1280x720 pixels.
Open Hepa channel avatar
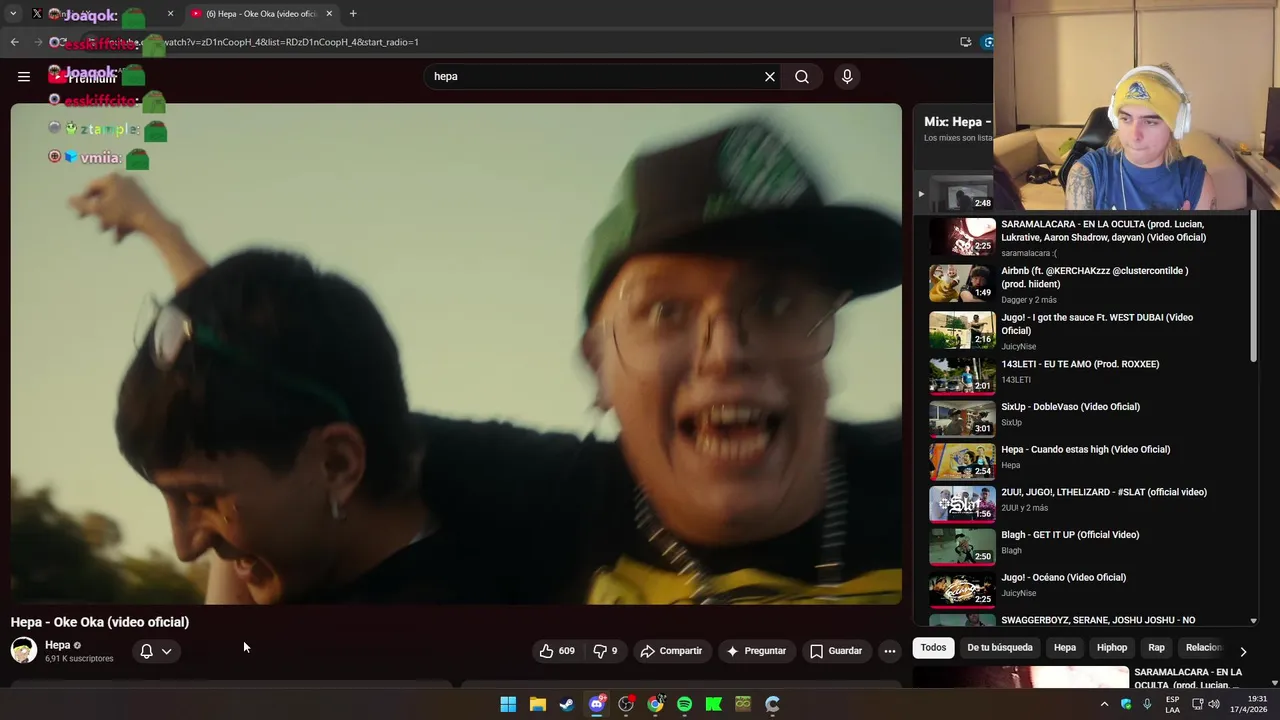(x=24, y=651)
